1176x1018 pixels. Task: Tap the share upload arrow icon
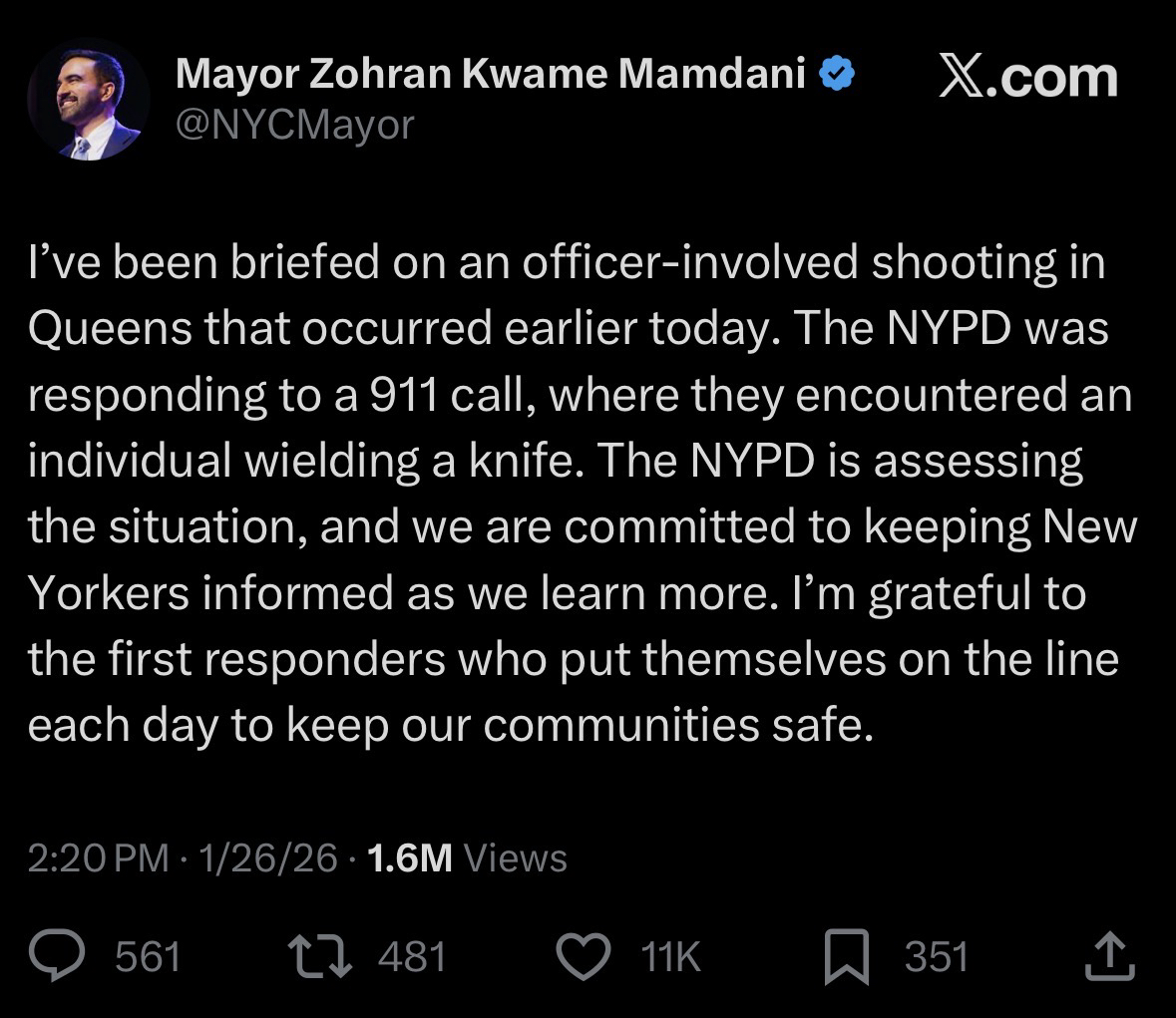click(x=1109, y=957)
